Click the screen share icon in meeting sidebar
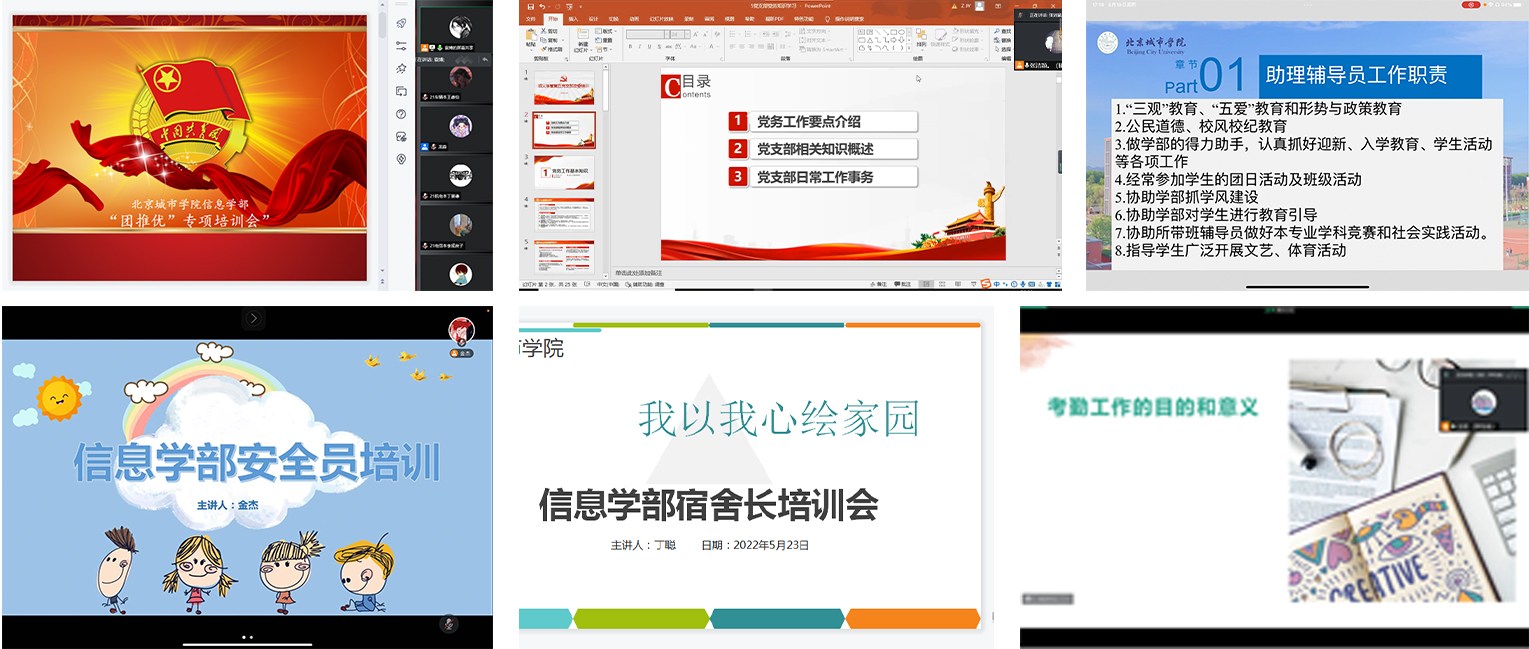This screenshot has height=649, width=1529. pos(401,91)
